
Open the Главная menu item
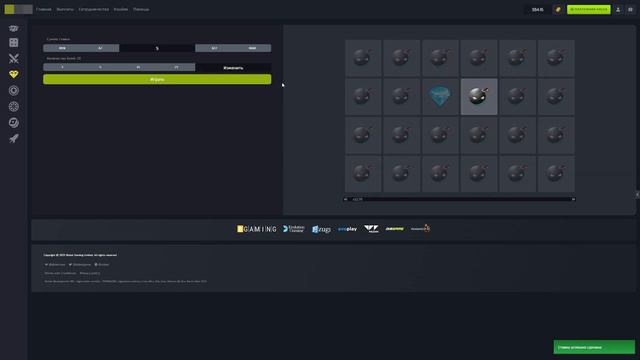click(x=44, y=9)
